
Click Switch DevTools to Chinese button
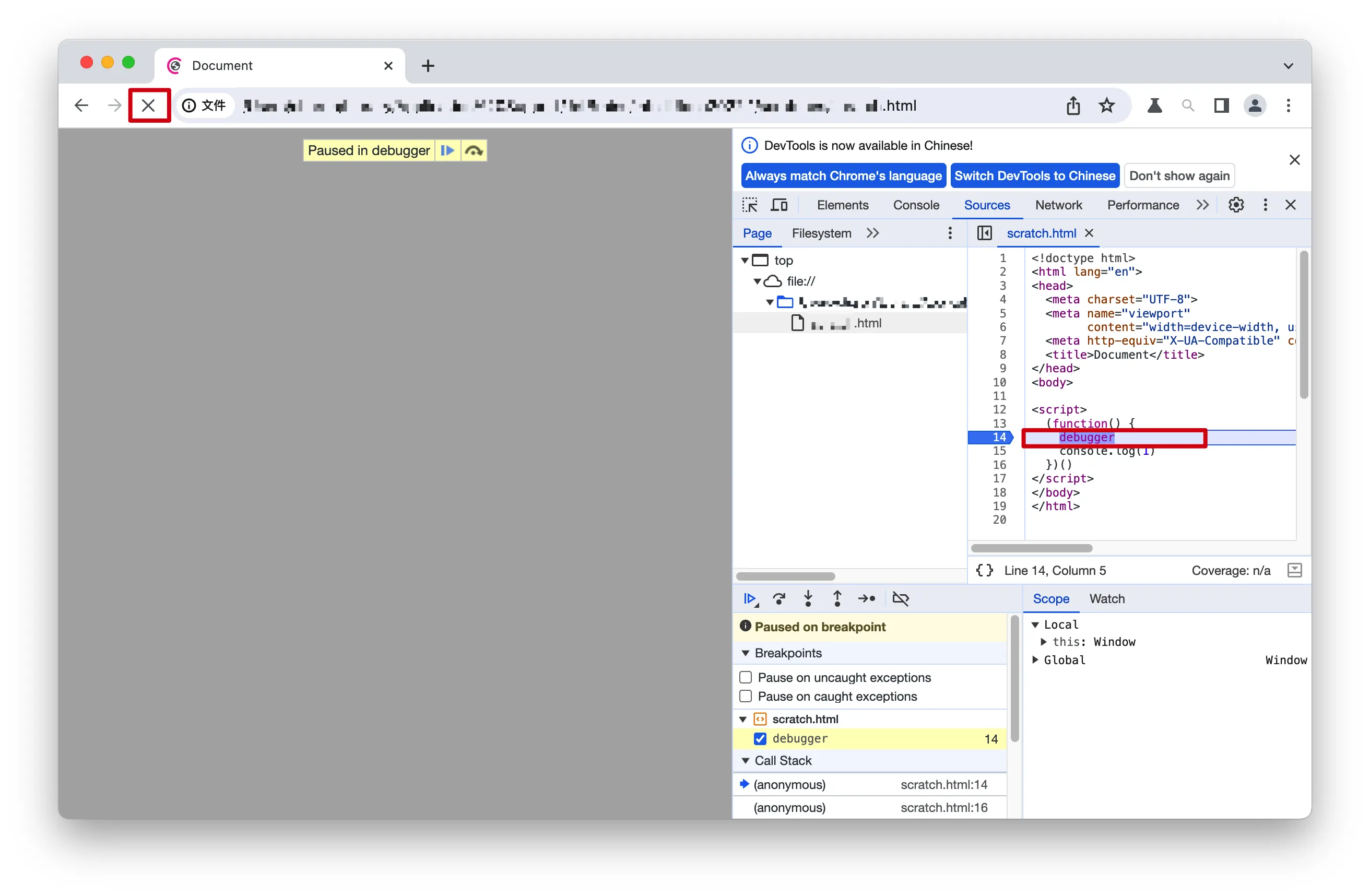point(1034,175)
